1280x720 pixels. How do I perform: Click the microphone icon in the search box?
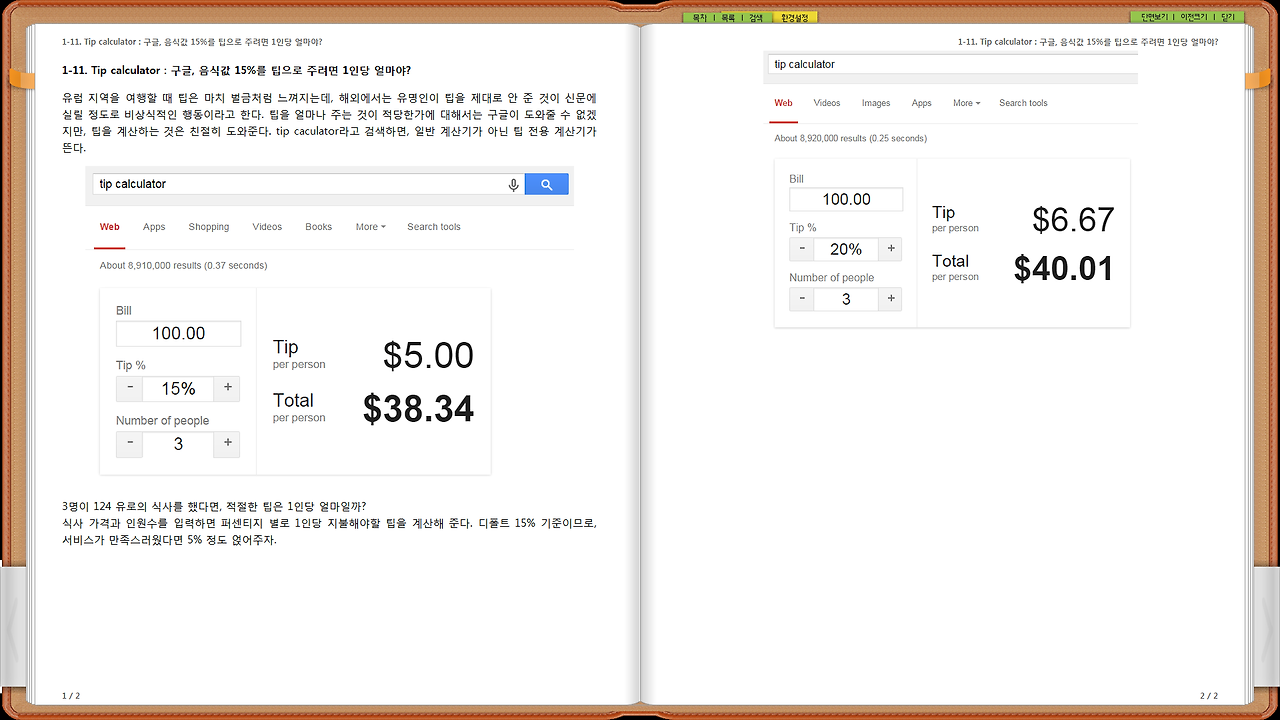pos(514,184)
